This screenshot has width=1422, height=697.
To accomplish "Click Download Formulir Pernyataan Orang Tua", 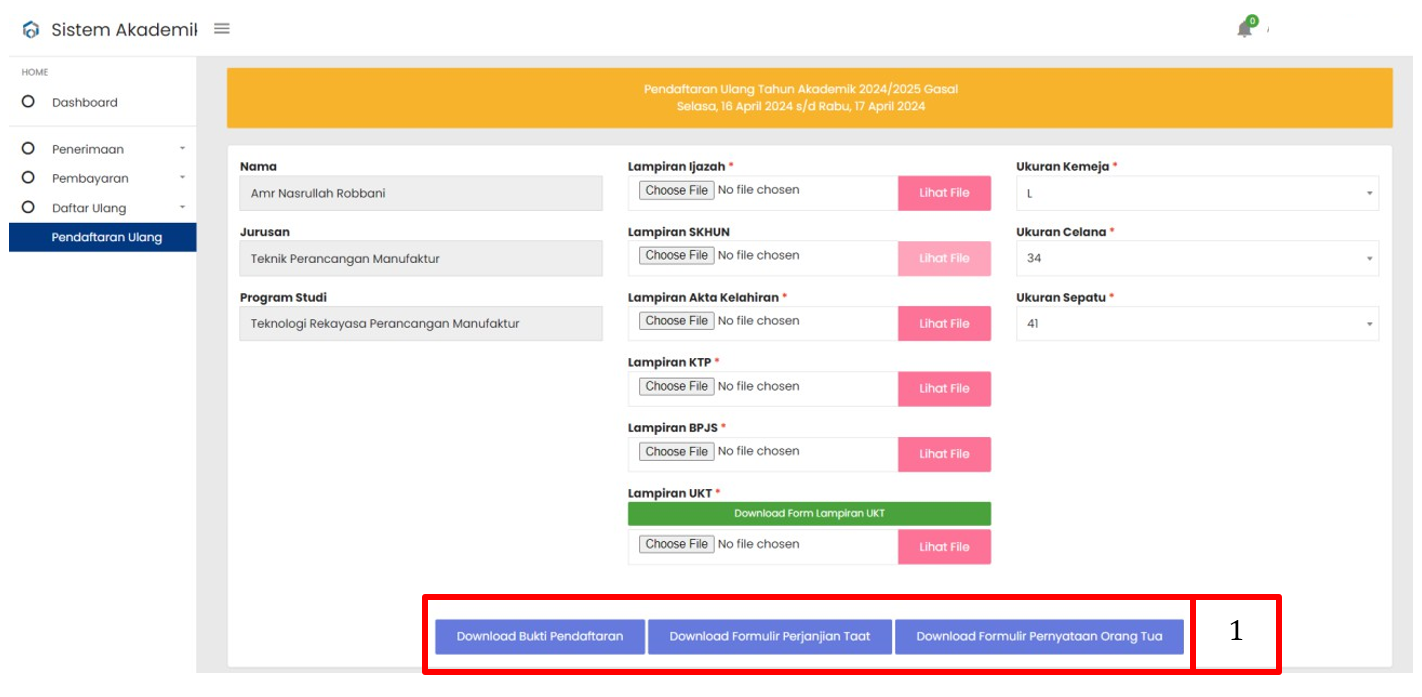I will coord(1039,636).
